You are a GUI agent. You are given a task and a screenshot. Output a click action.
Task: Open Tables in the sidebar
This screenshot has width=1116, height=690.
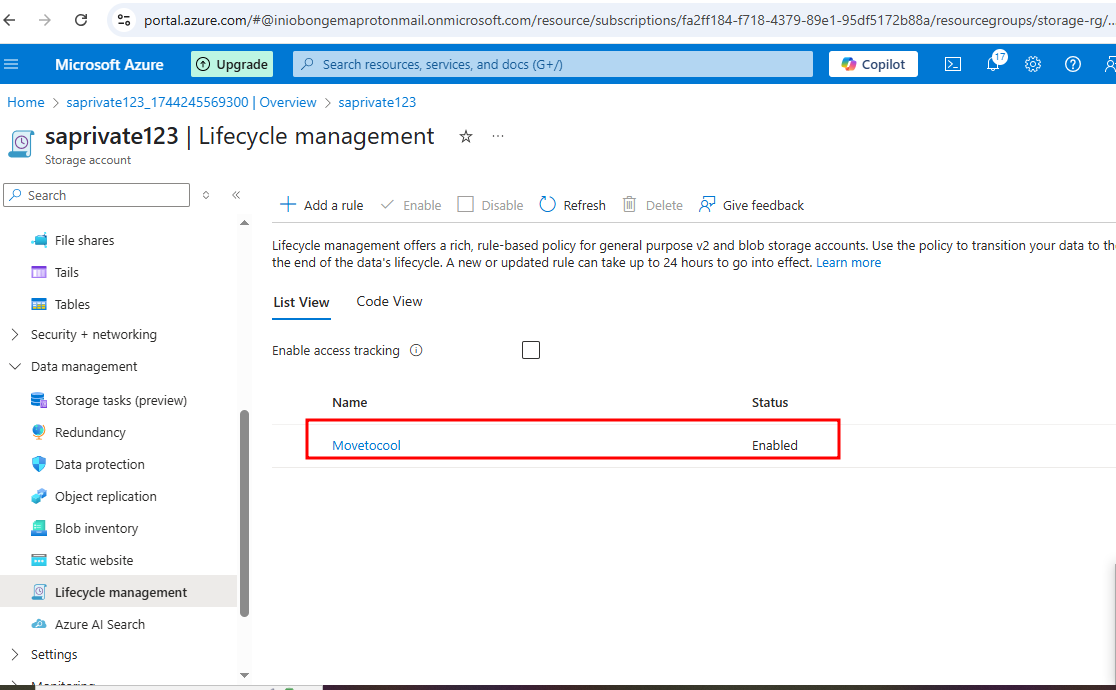[x=72, y=305]
